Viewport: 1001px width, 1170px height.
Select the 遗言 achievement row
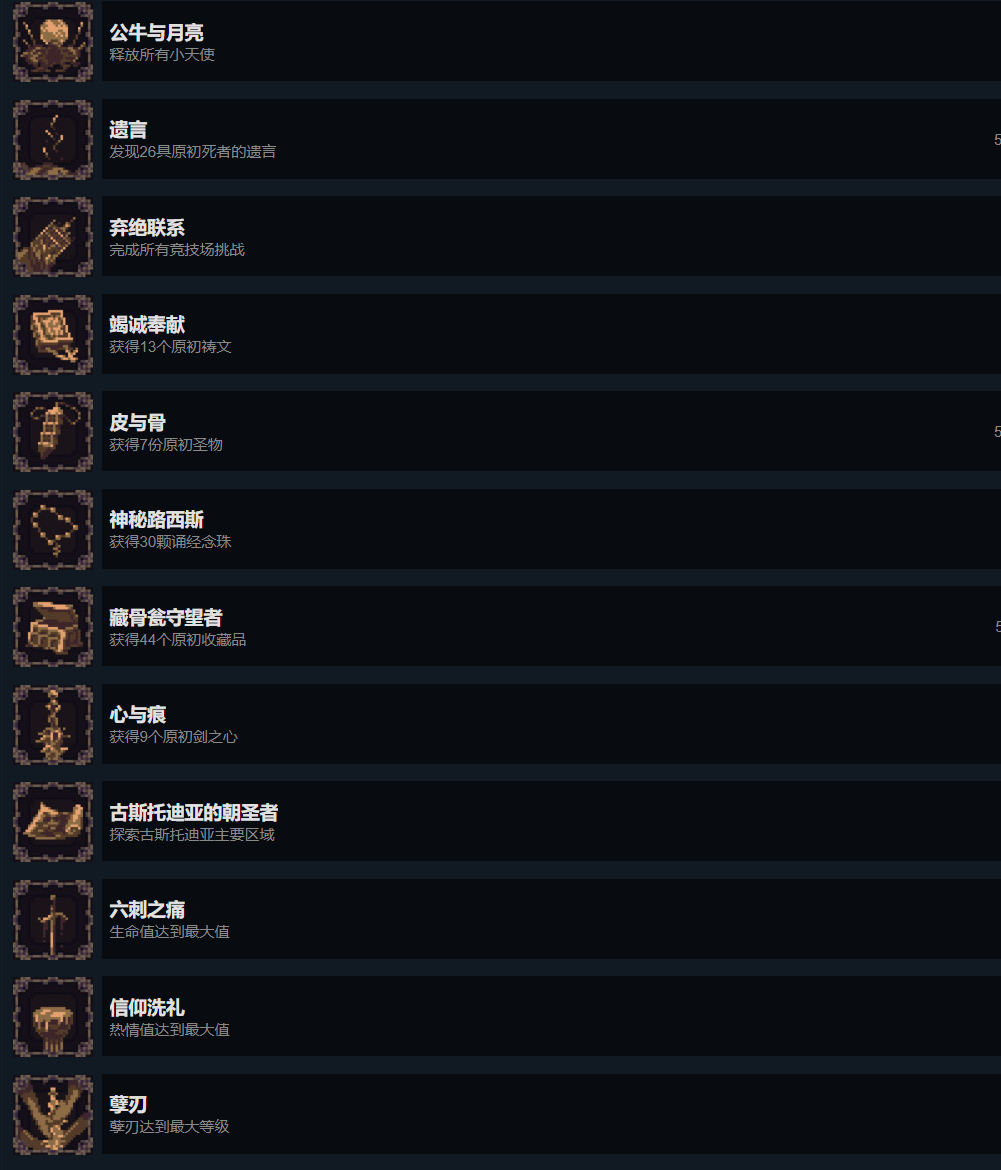click(551, 140)
